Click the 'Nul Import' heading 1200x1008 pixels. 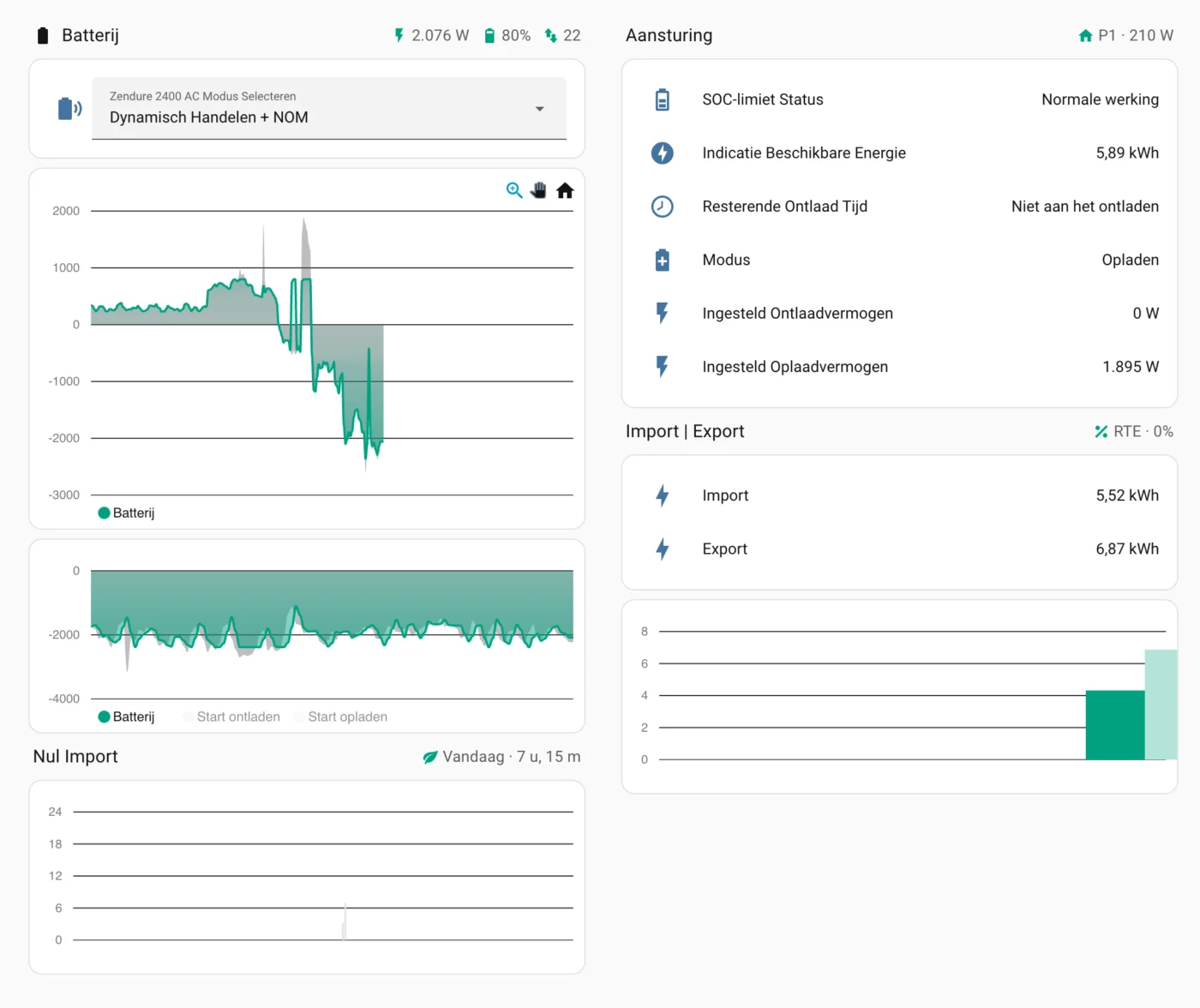[75, 756]
